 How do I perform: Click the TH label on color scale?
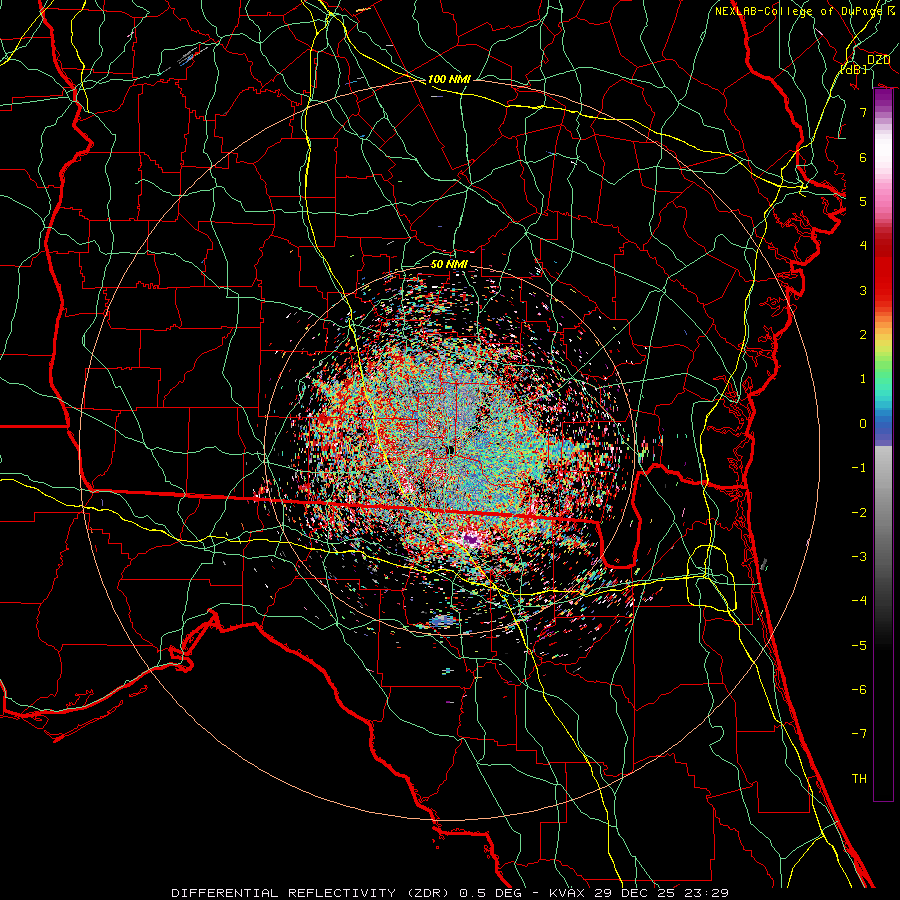[x=859, y=779]
